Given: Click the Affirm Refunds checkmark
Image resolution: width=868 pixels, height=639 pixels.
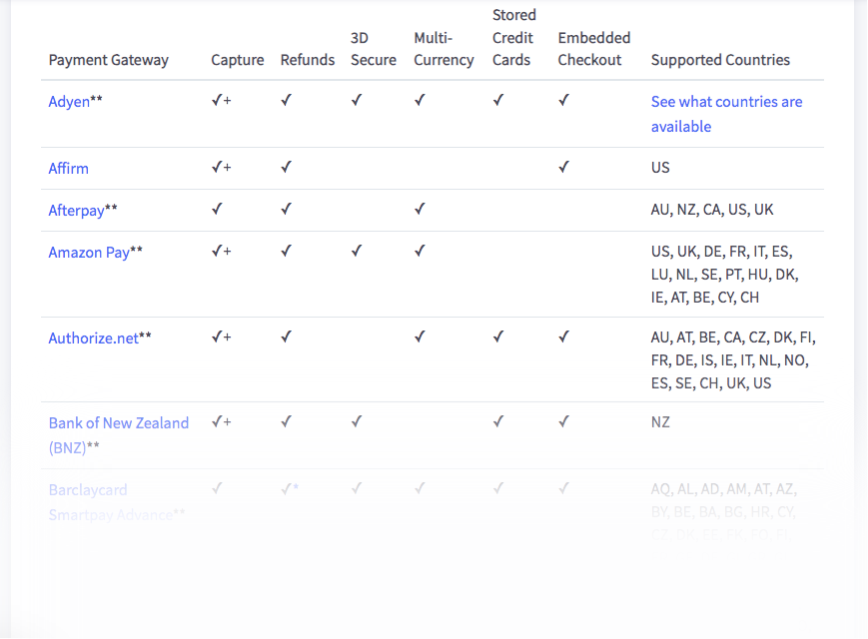Looking at the screenshot, I should (x=286, y=167).
